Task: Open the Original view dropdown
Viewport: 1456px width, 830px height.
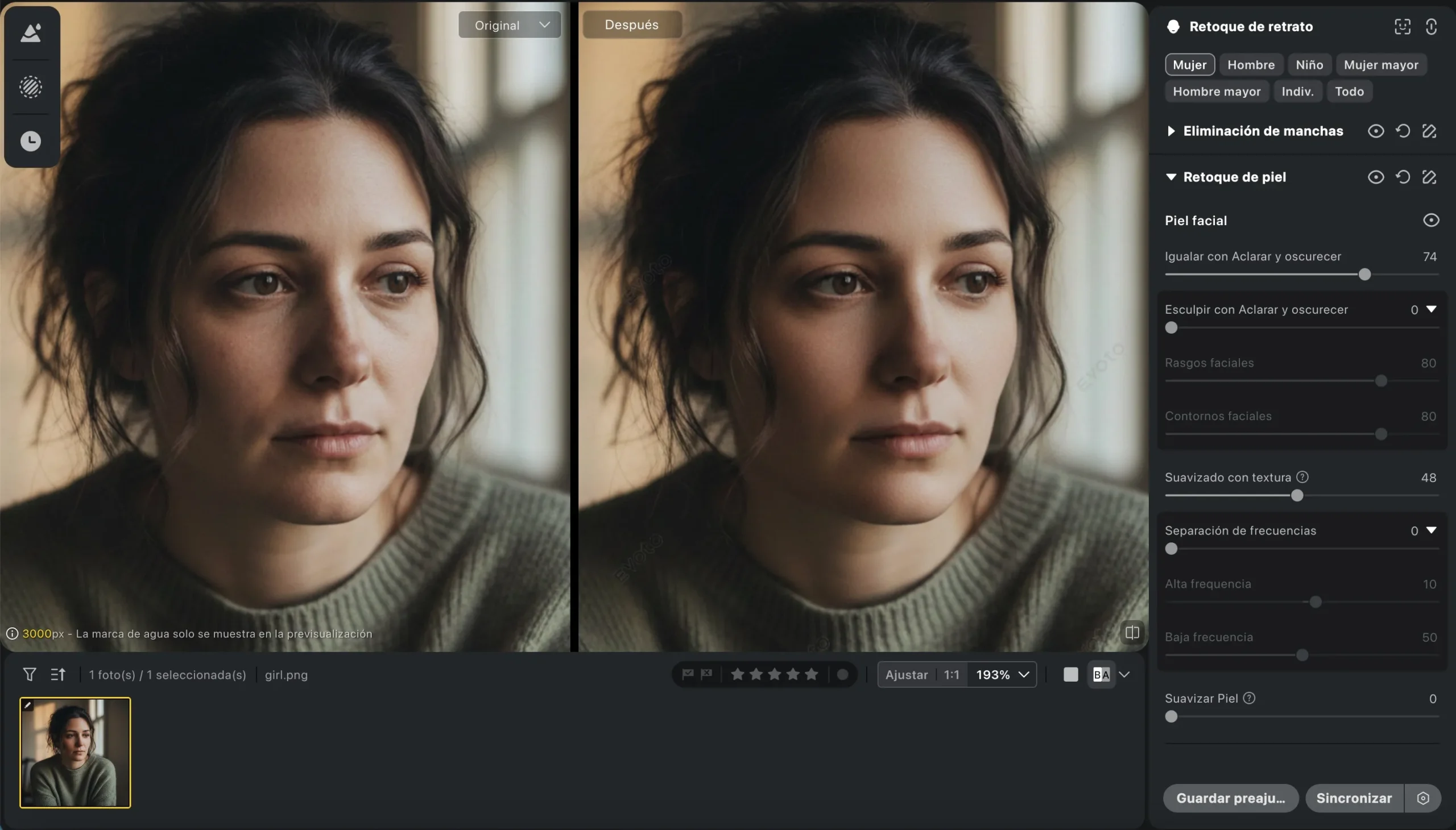Action: click(x=510, y=25)
